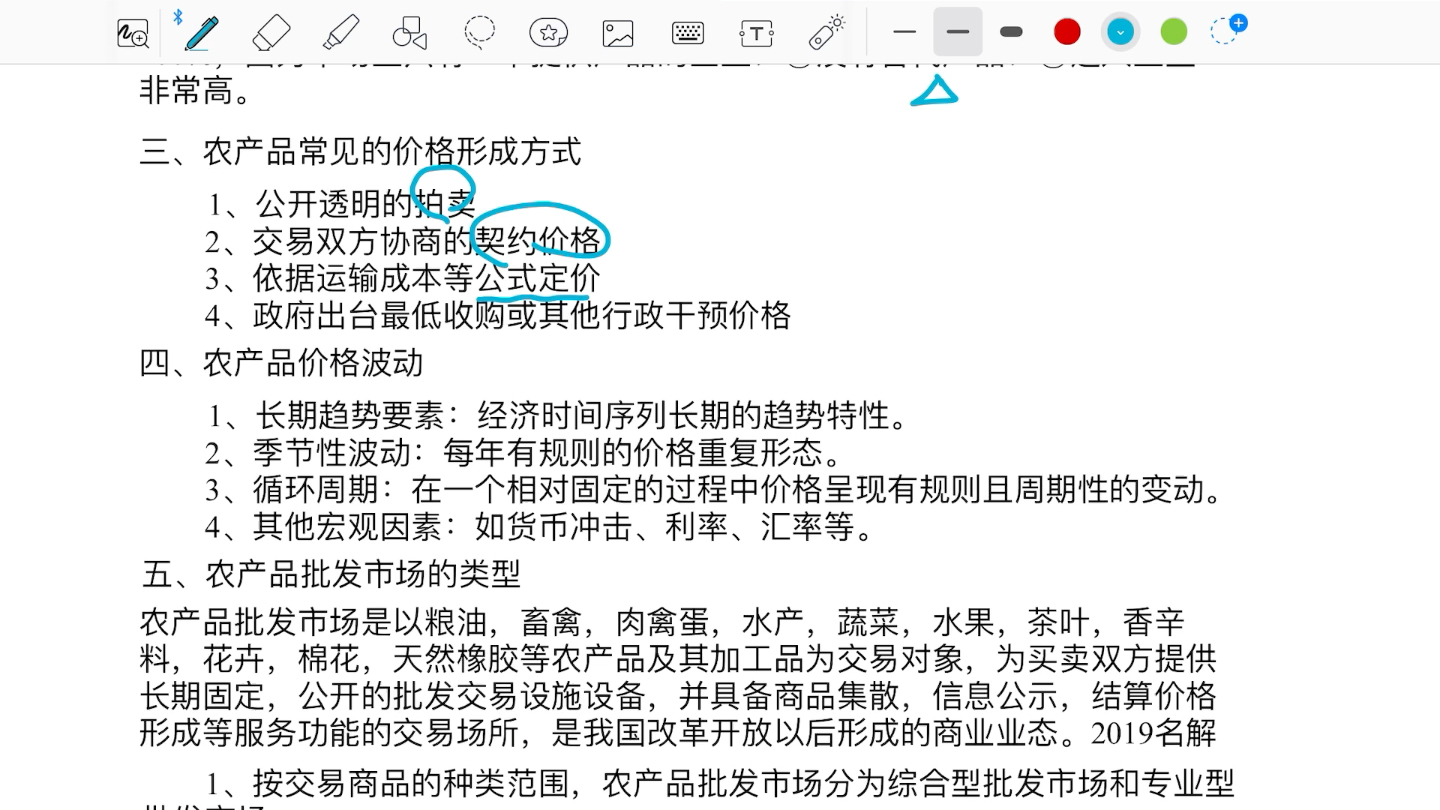1440x810 pixels.
Task: Choose the thinnest stroke width
Action: point(904,32)
